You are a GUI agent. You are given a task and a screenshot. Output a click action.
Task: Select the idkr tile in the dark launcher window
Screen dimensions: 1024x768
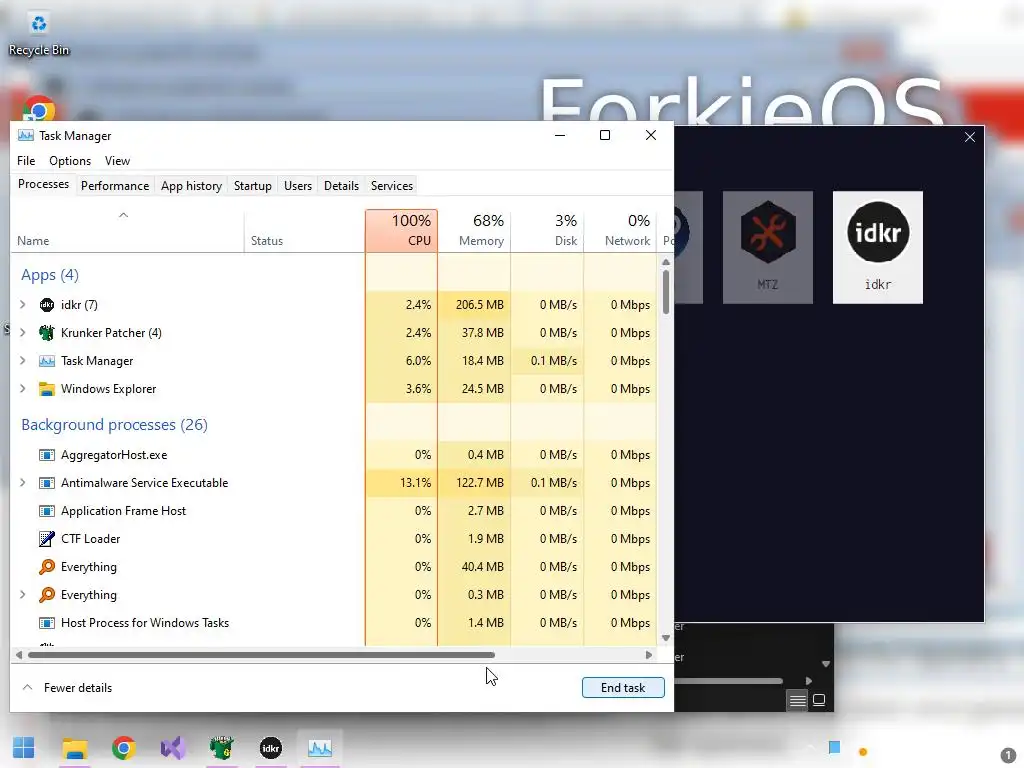pos(878,248)
